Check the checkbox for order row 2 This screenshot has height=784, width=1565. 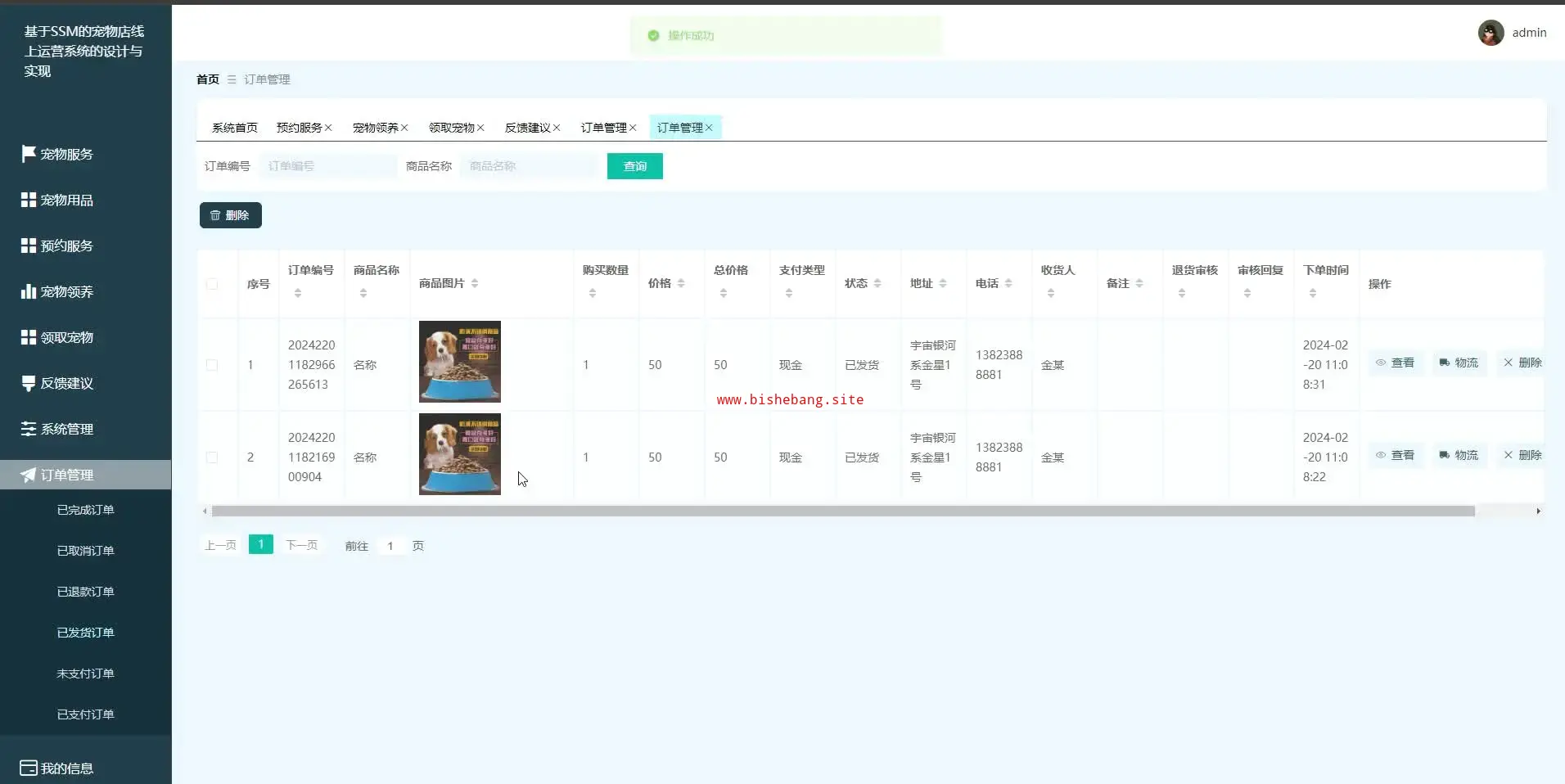212,457
